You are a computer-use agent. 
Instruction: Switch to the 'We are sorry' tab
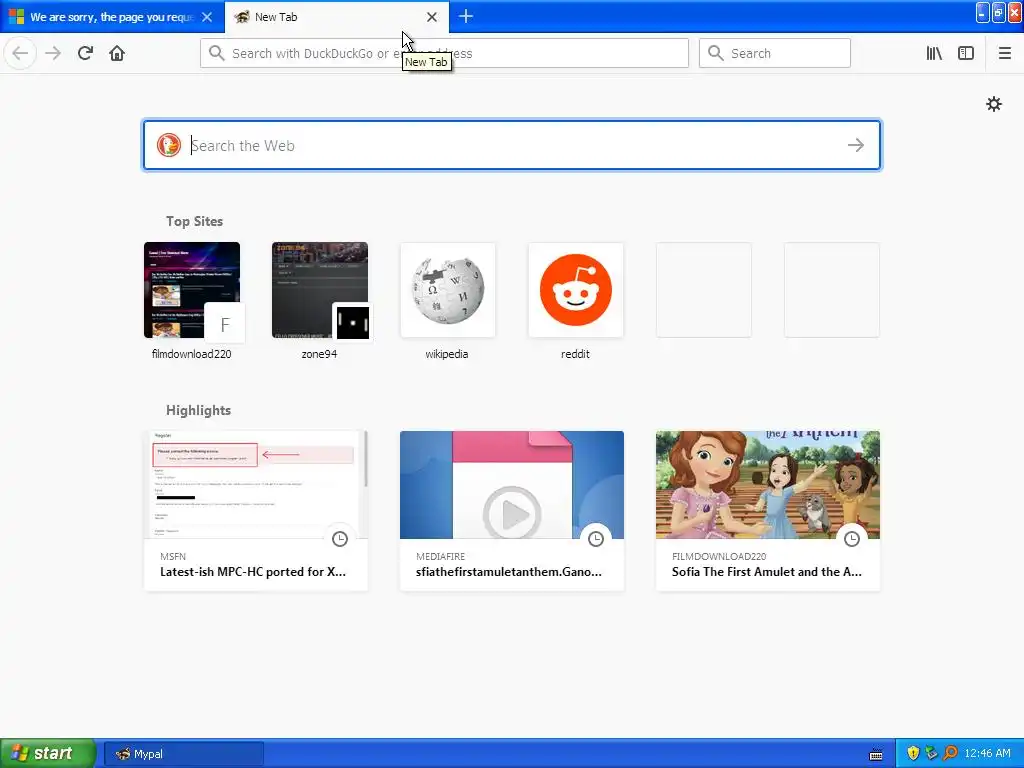[x=112, y=17]
